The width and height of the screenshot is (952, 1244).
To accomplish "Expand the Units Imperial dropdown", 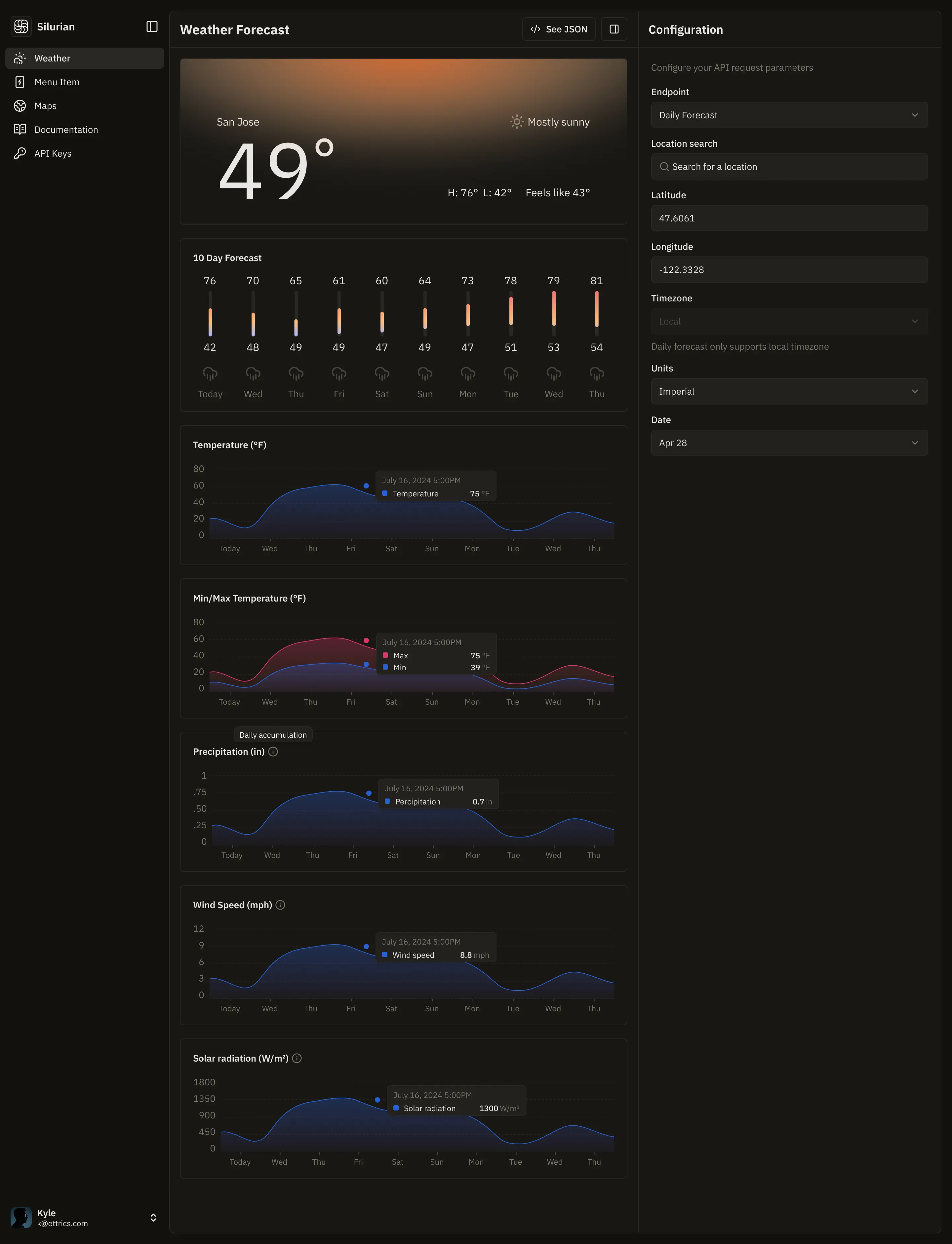I will point(789,391).
